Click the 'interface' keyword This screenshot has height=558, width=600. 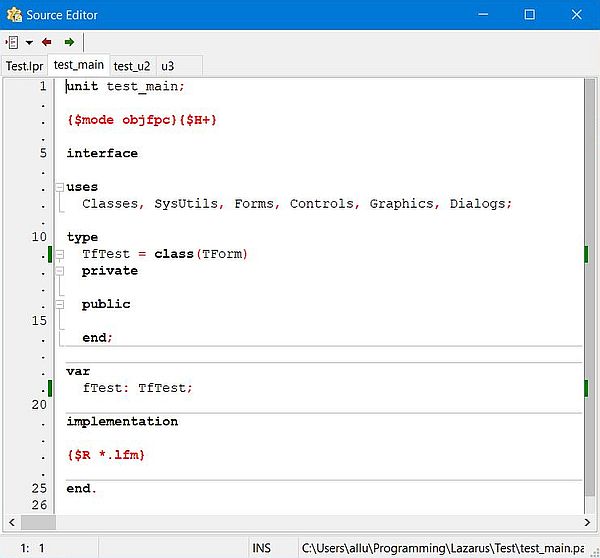pos(102,153)
